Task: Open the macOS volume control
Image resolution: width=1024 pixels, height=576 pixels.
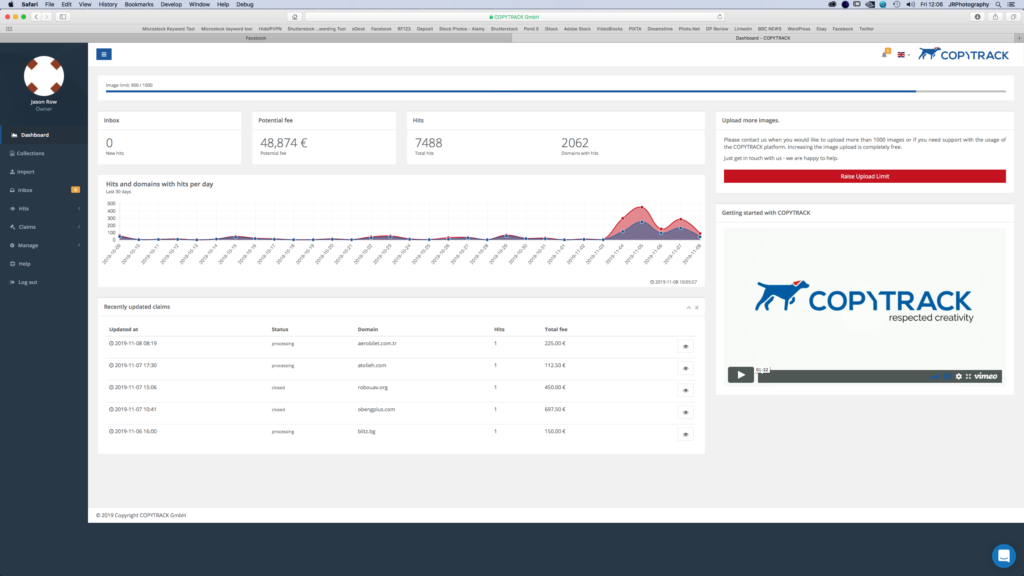Action: click(910, 5)
